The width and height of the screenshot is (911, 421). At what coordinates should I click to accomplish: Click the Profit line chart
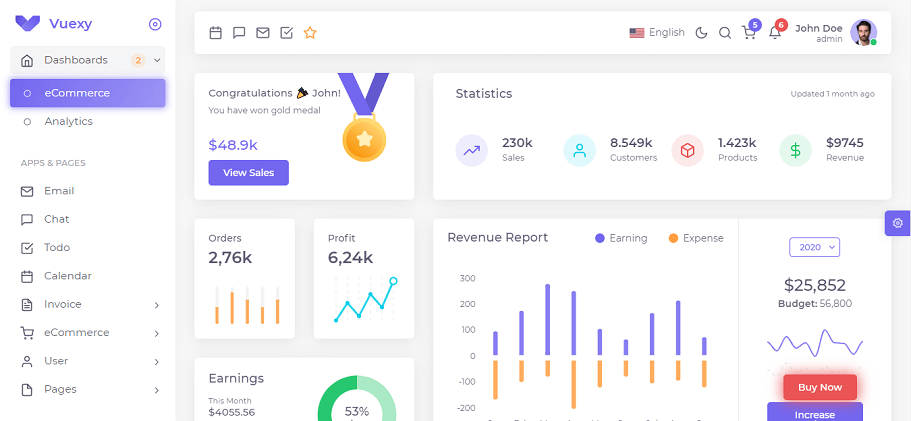coord(364,300)
